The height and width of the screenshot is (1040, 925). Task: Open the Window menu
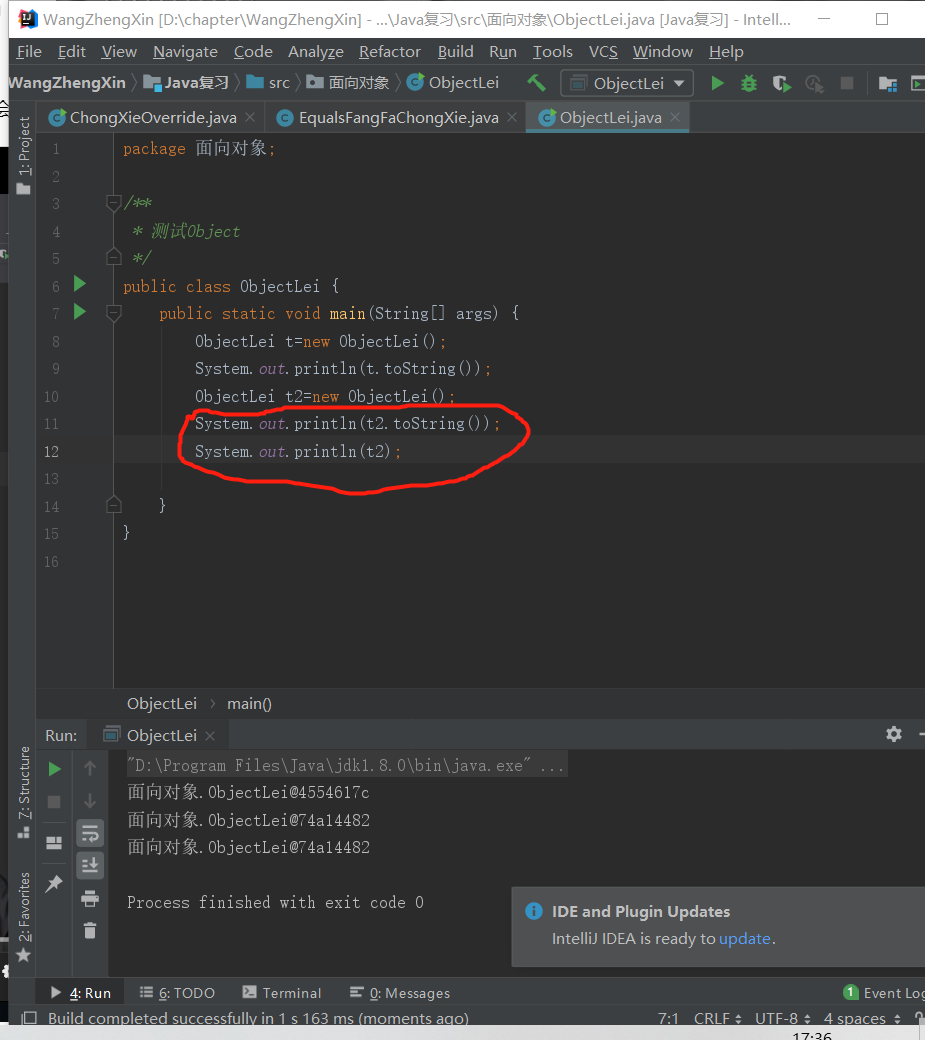pyautogui.click(x=662, y=52)
